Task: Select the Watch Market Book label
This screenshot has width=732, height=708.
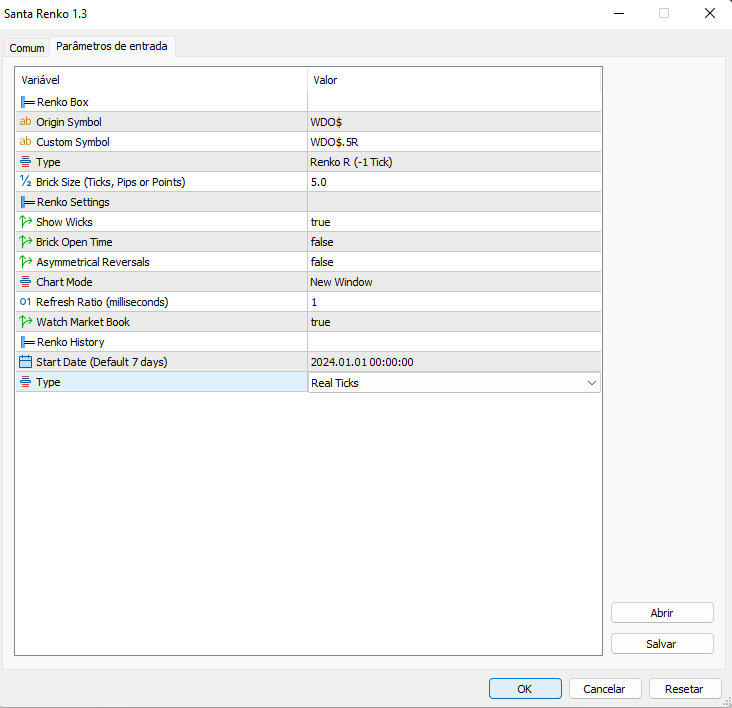Action: click(x=83, y=322)
